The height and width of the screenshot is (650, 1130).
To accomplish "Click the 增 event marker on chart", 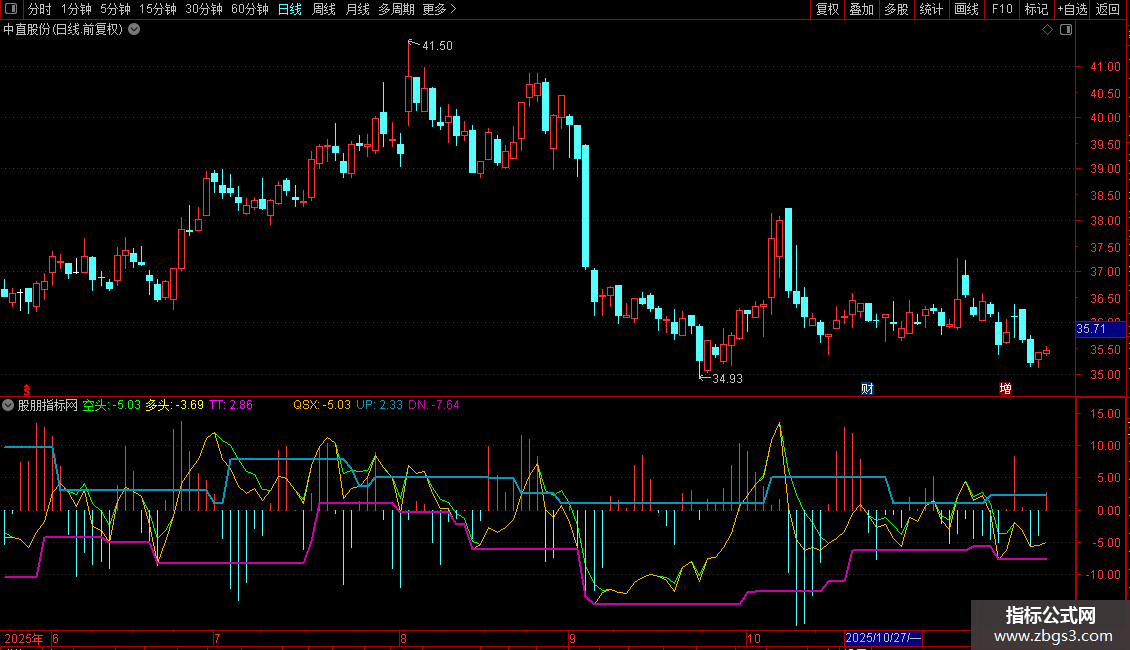I will pos(1005,388).
